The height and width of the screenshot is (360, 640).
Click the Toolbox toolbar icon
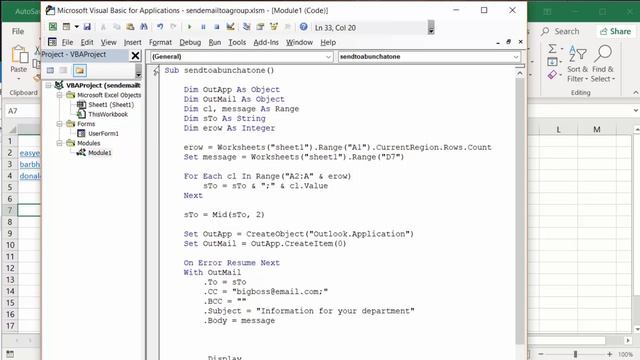pyautogui.click(x=287, y=27)
